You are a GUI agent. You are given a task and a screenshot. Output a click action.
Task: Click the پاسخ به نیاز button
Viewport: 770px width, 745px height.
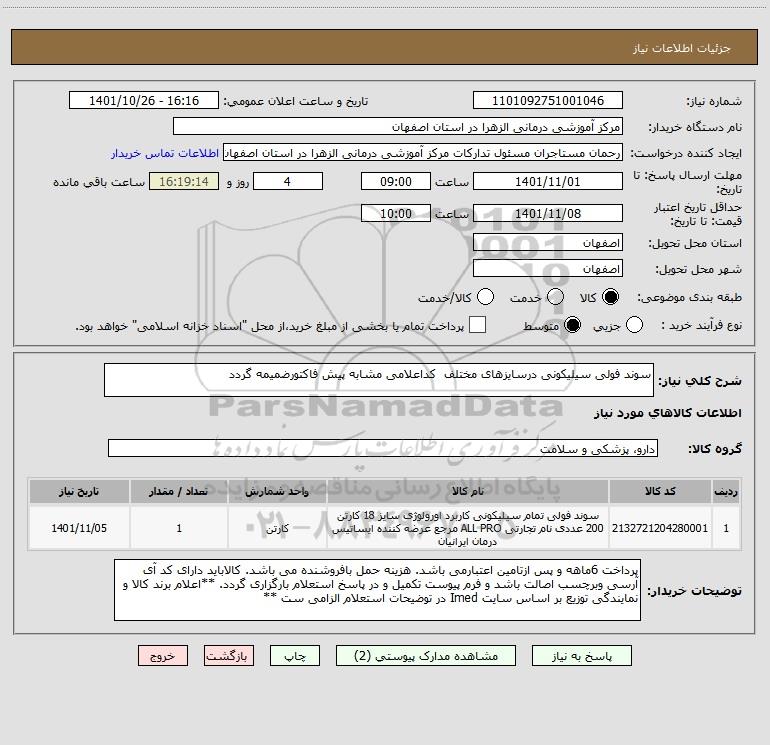(x=582, y=656)
